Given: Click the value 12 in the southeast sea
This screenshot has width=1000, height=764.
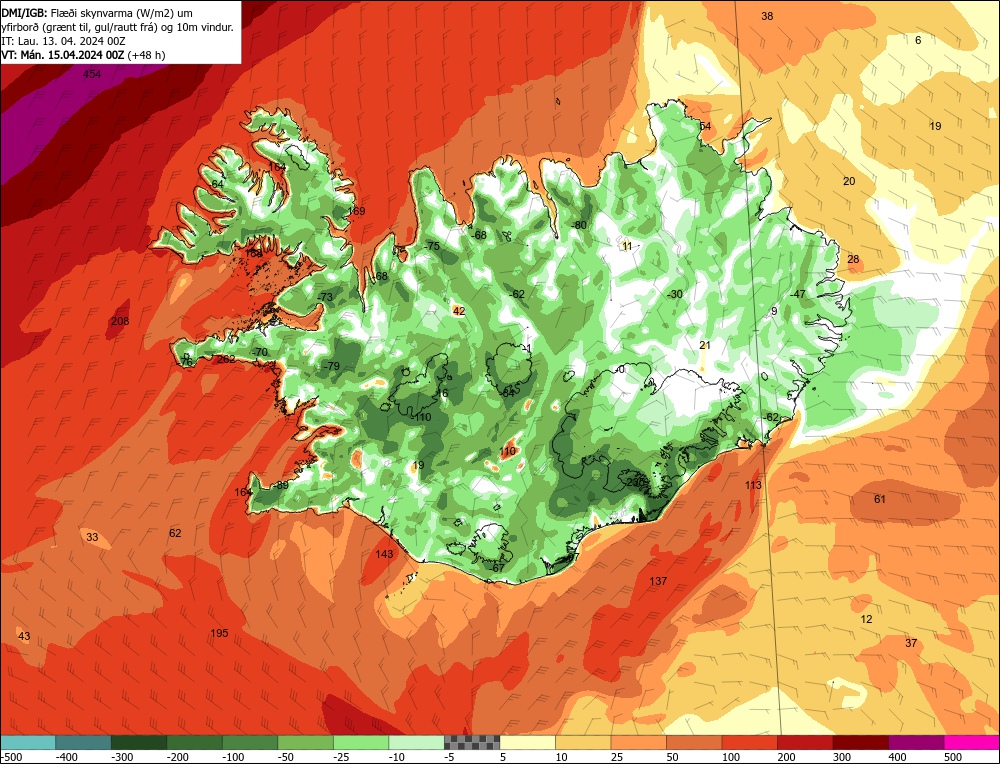Looking at the screenshot, I should (866, 619).
